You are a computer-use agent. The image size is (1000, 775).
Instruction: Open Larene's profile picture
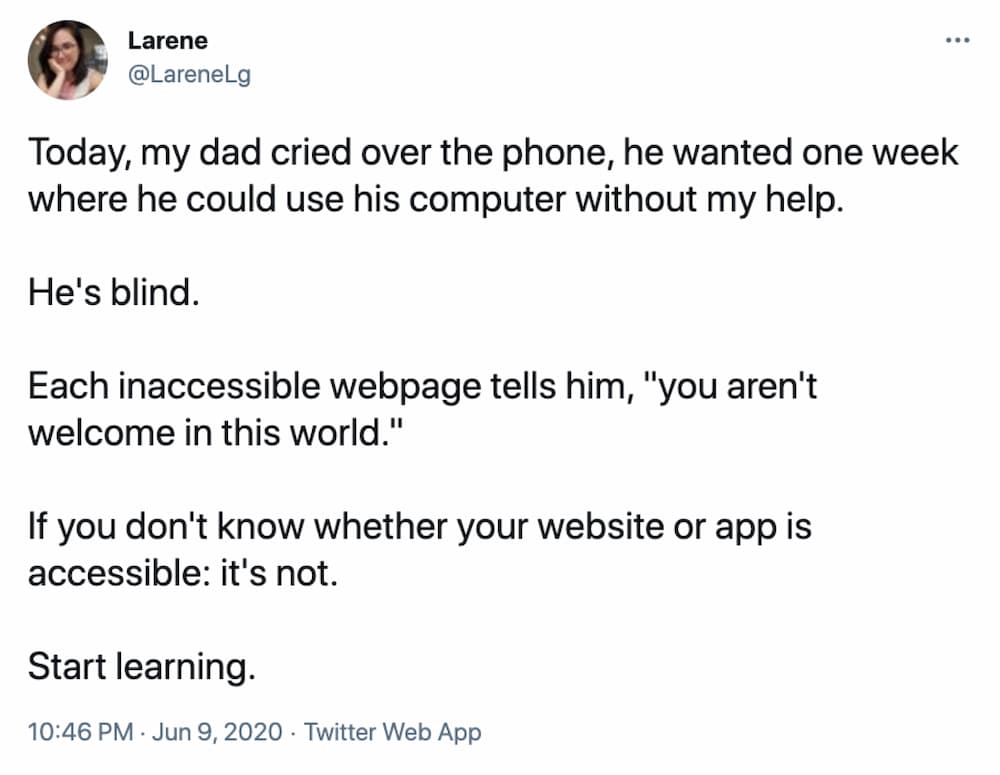click(68, 61)
